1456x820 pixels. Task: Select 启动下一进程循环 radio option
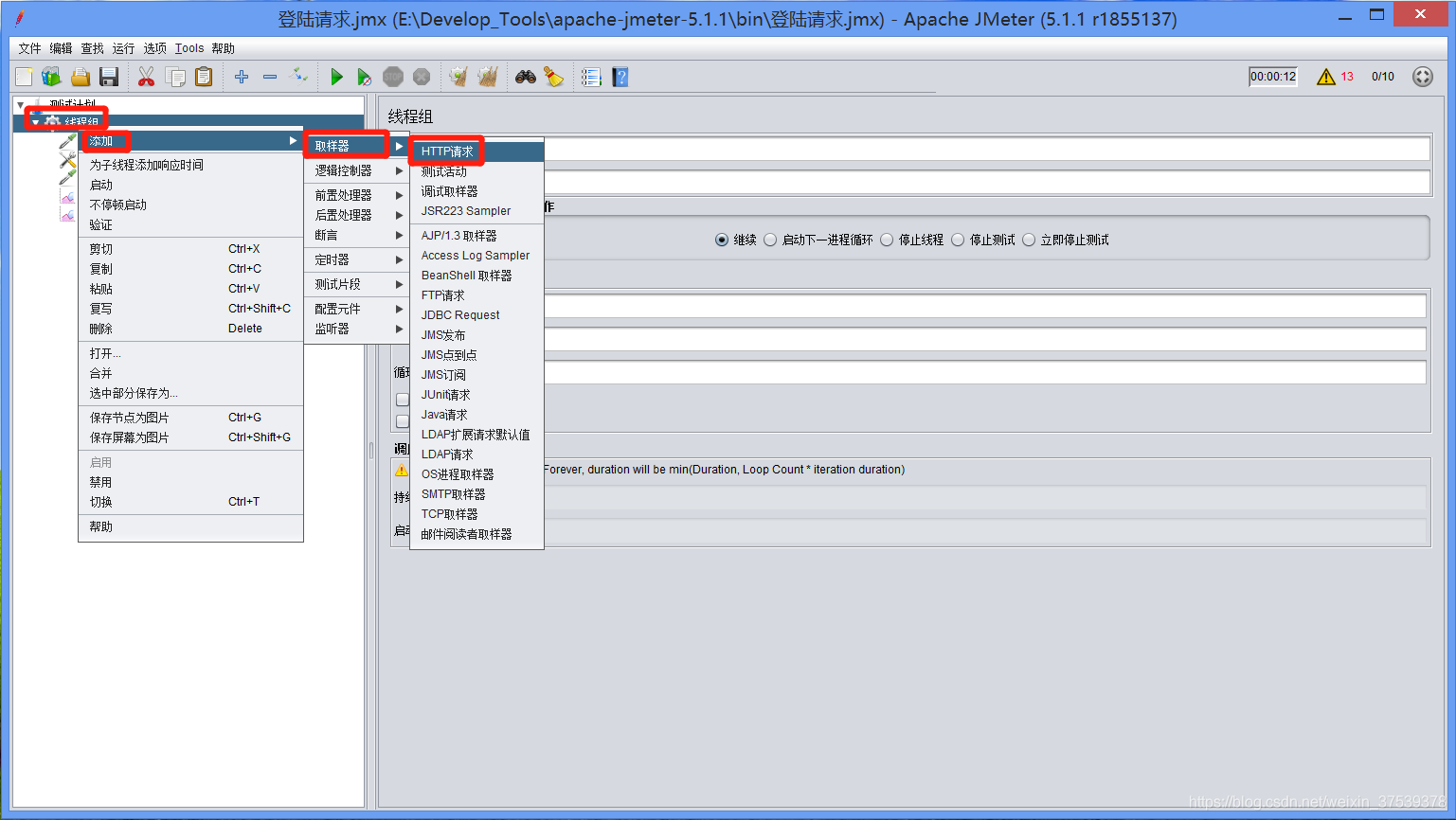(770, 240)
